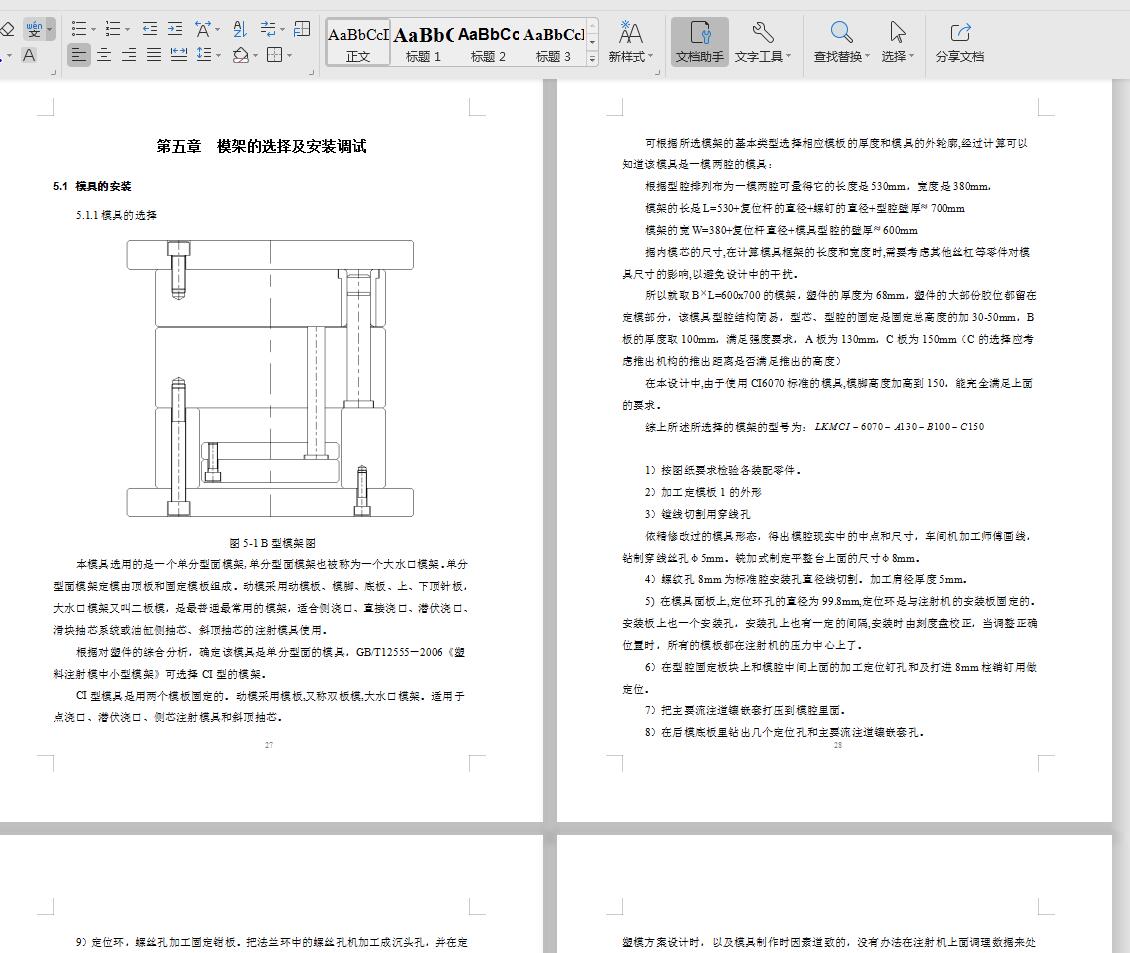Expand the full styles gallery
This screenshot has height=953, width=1130.
(x=592, y=59)
